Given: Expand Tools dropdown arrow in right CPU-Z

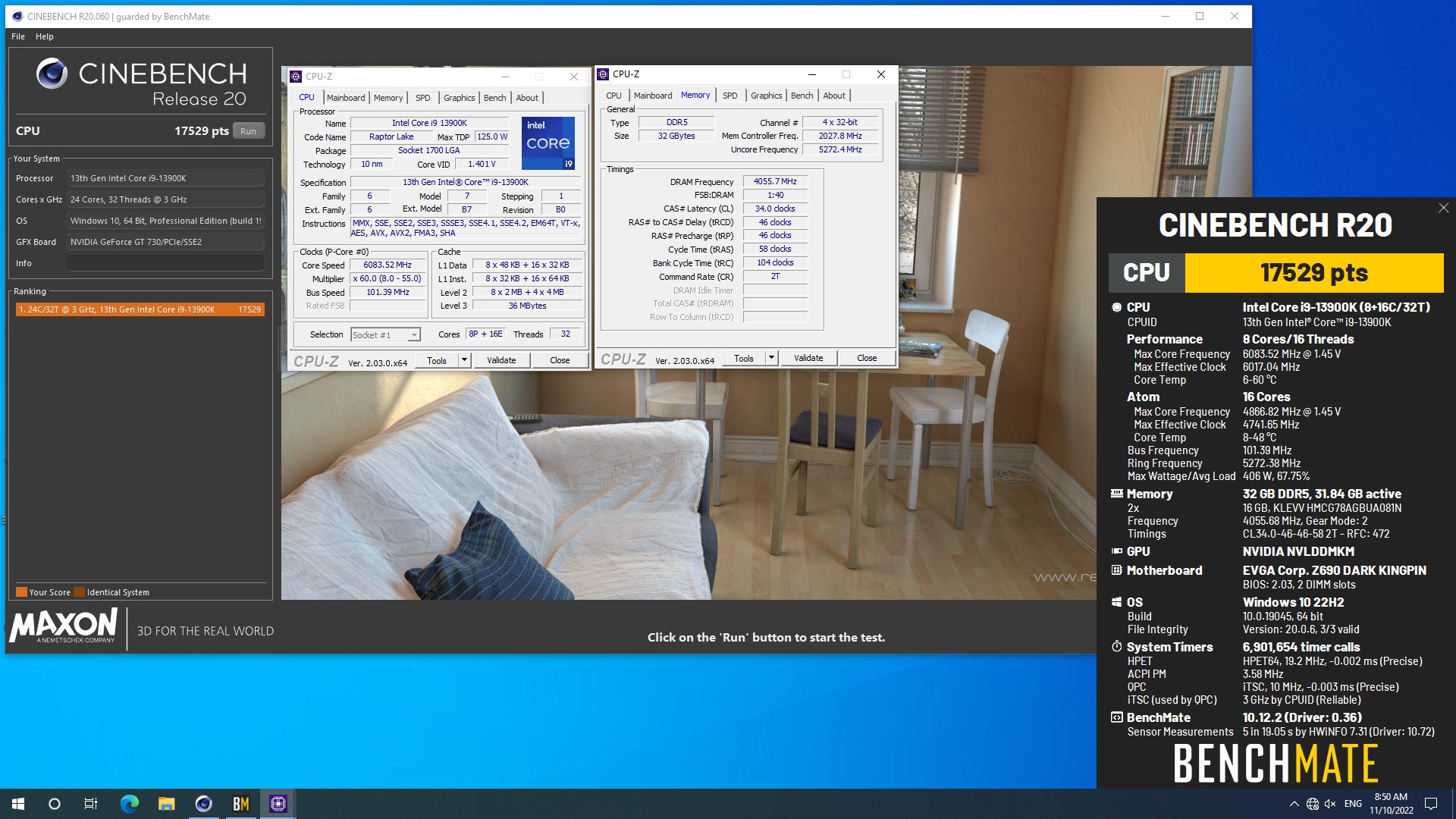Looking at the screenshot, I should click(772, 359).
